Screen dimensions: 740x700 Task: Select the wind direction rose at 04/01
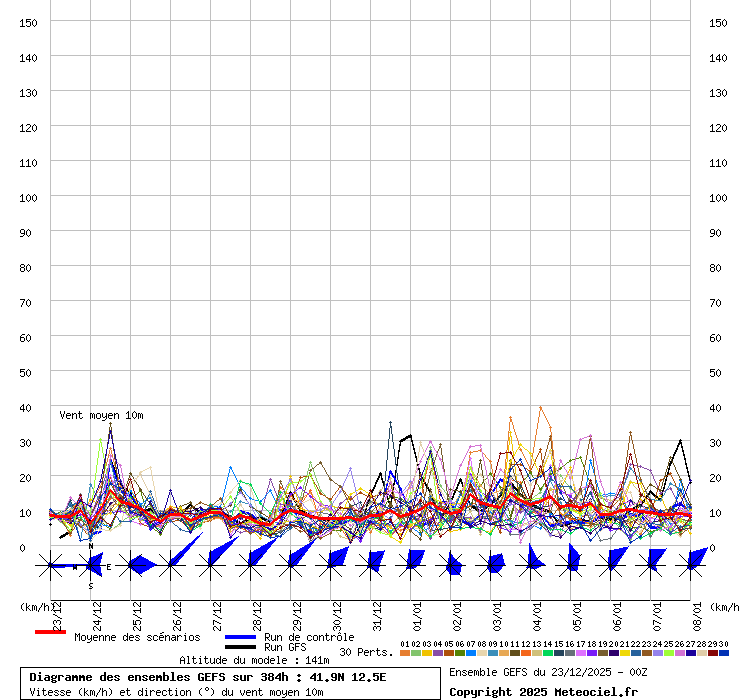[x=531, y=565]
